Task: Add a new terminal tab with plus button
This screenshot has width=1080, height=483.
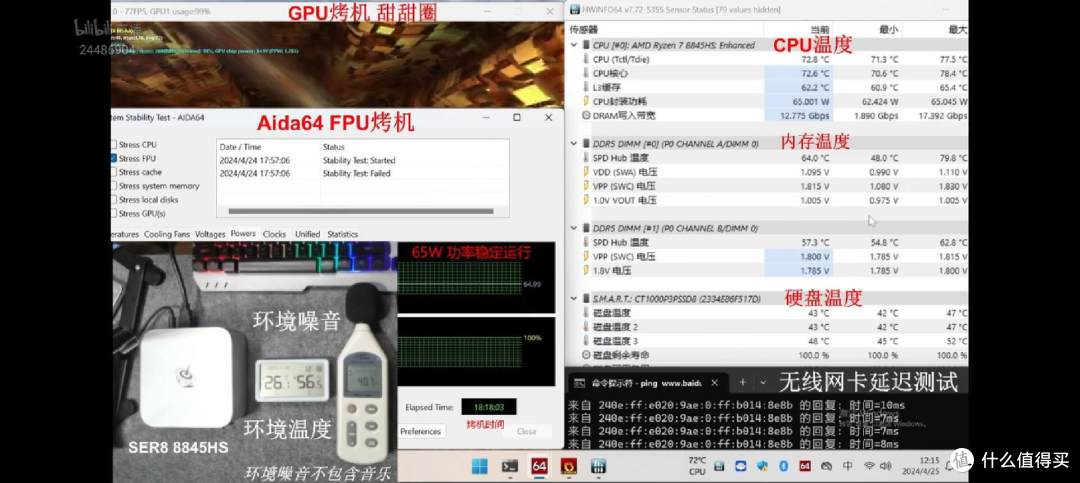Action: coord(742,382)
